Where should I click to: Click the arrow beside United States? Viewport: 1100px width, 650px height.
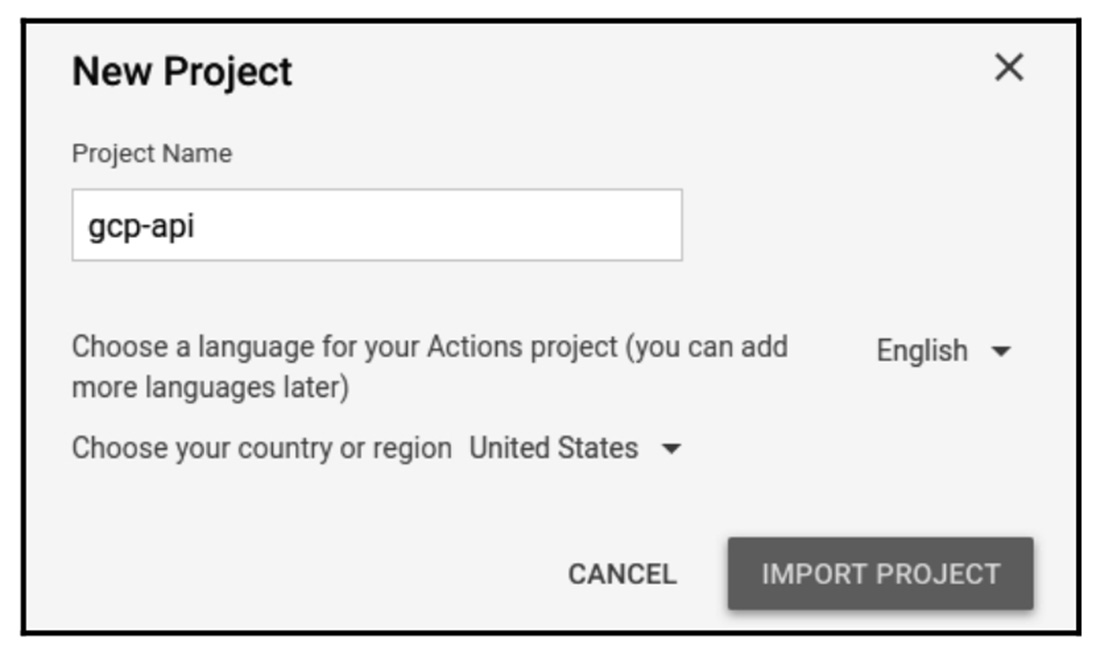[x=672, y=449]
